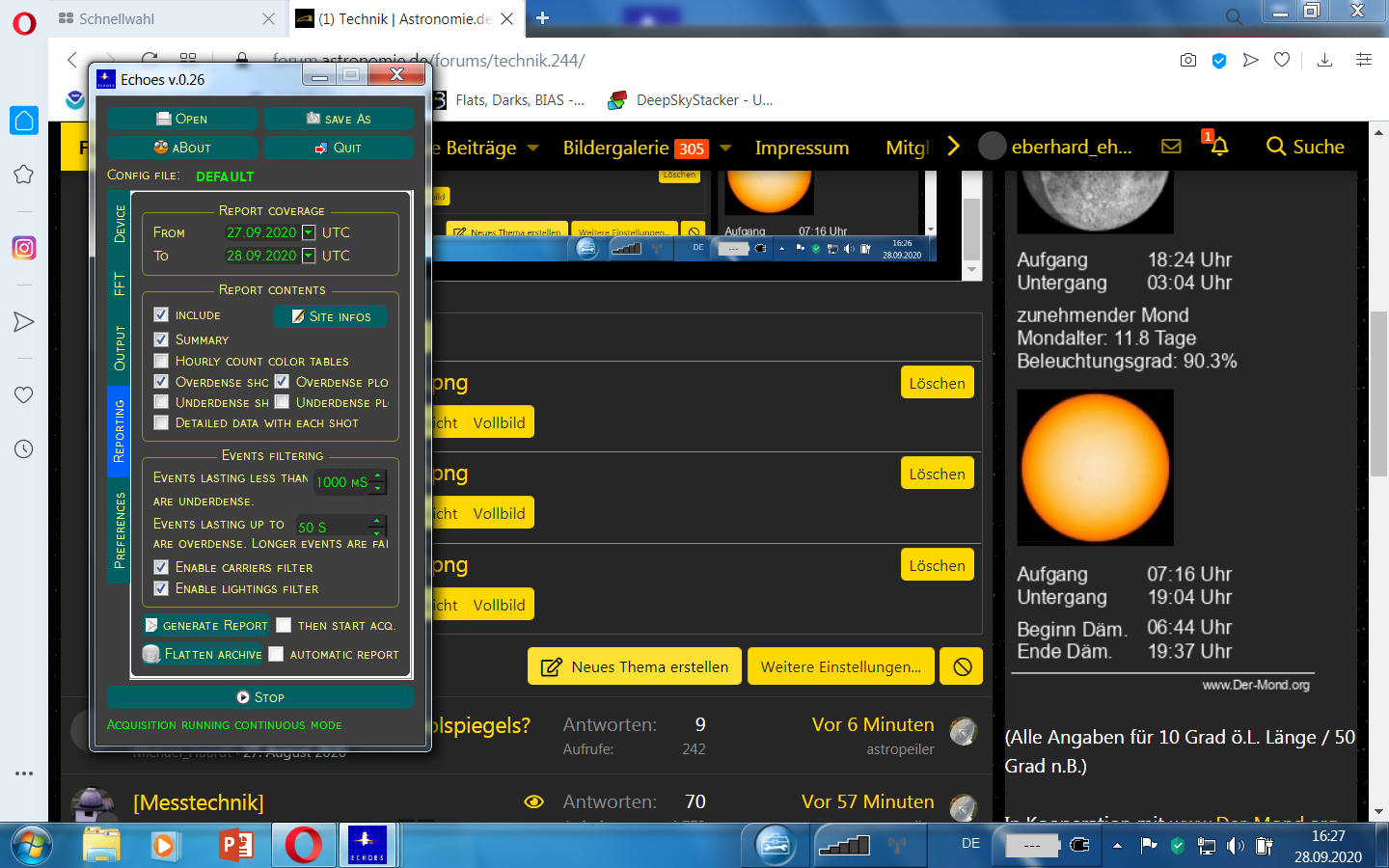Add page to bookmarks with address bar heart

coord(1282,60)
